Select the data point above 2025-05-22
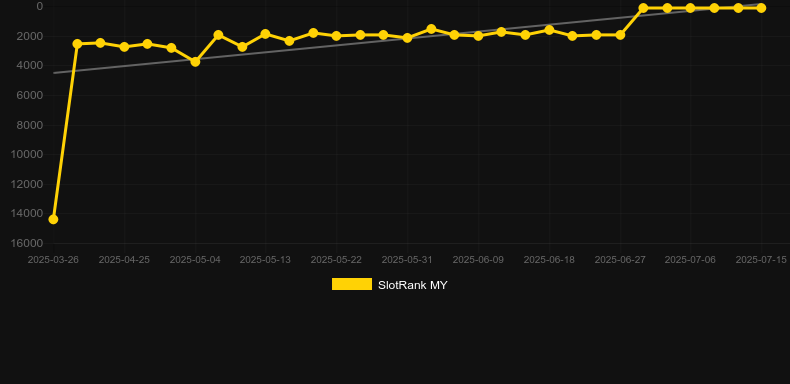This screenshot has height=384, width=790. (337, 36)
